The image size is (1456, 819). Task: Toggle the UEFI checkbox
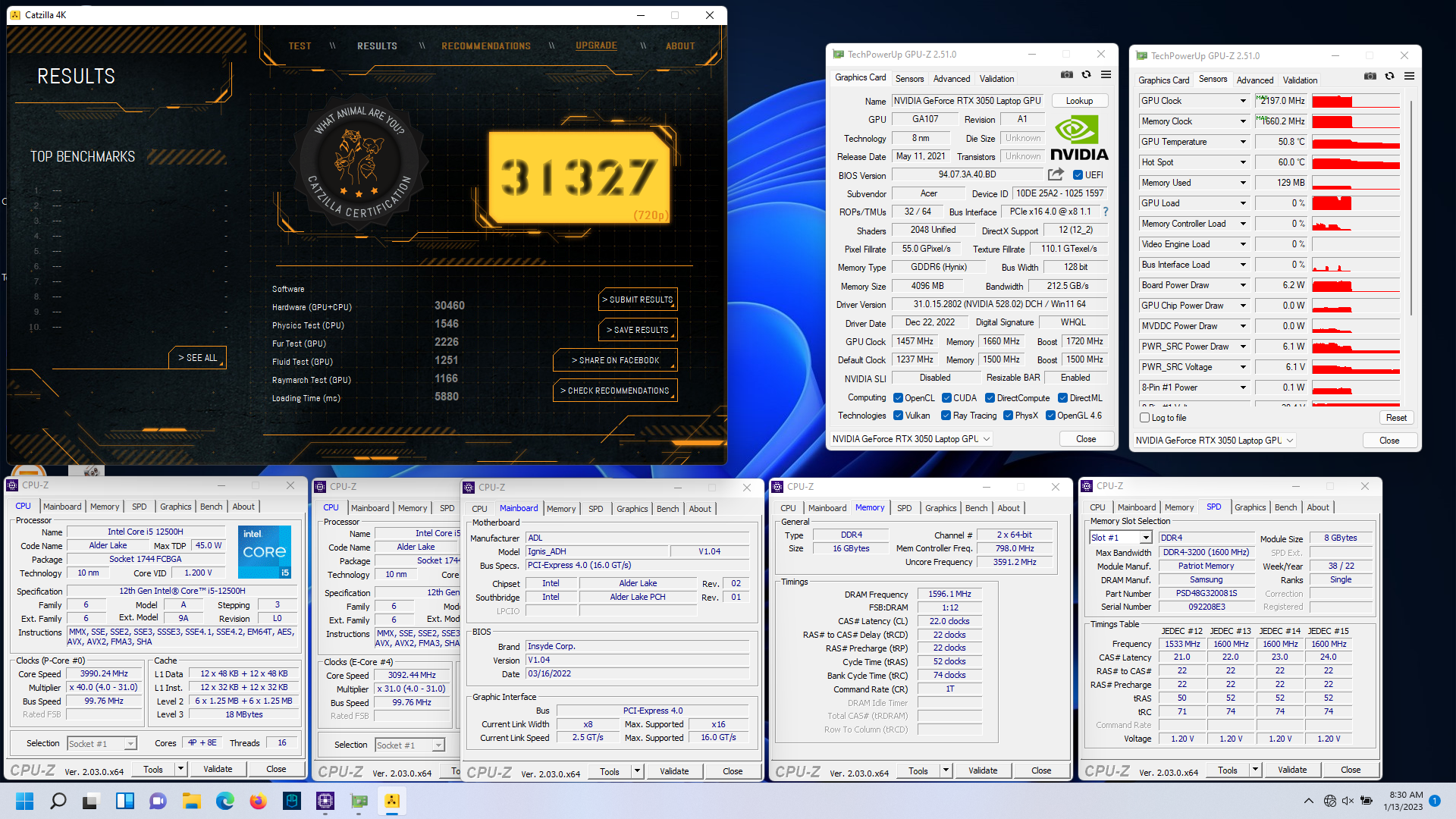(1078, 175)
